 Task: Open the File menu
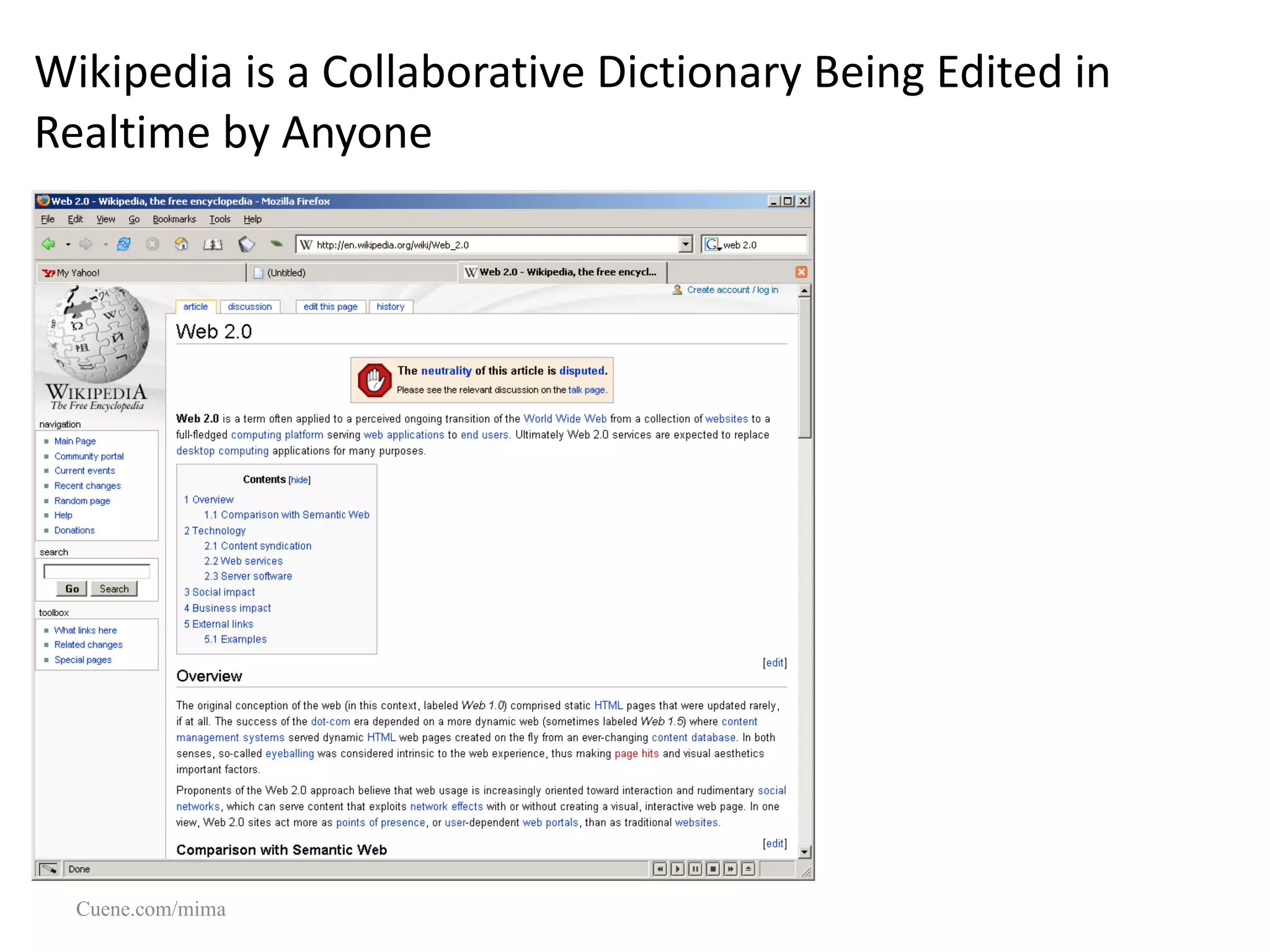pyautogui.click(x=48, y=219)
